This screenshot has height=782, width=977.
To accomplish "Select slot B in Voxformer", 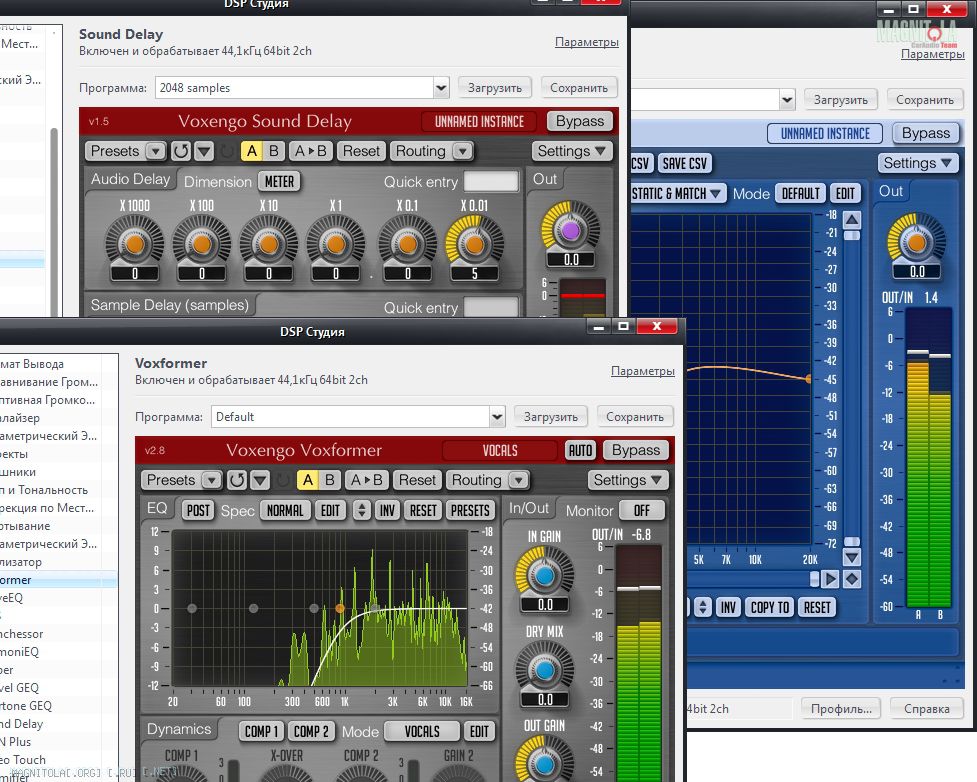I will pyautogui.click(x=330, y=480).
